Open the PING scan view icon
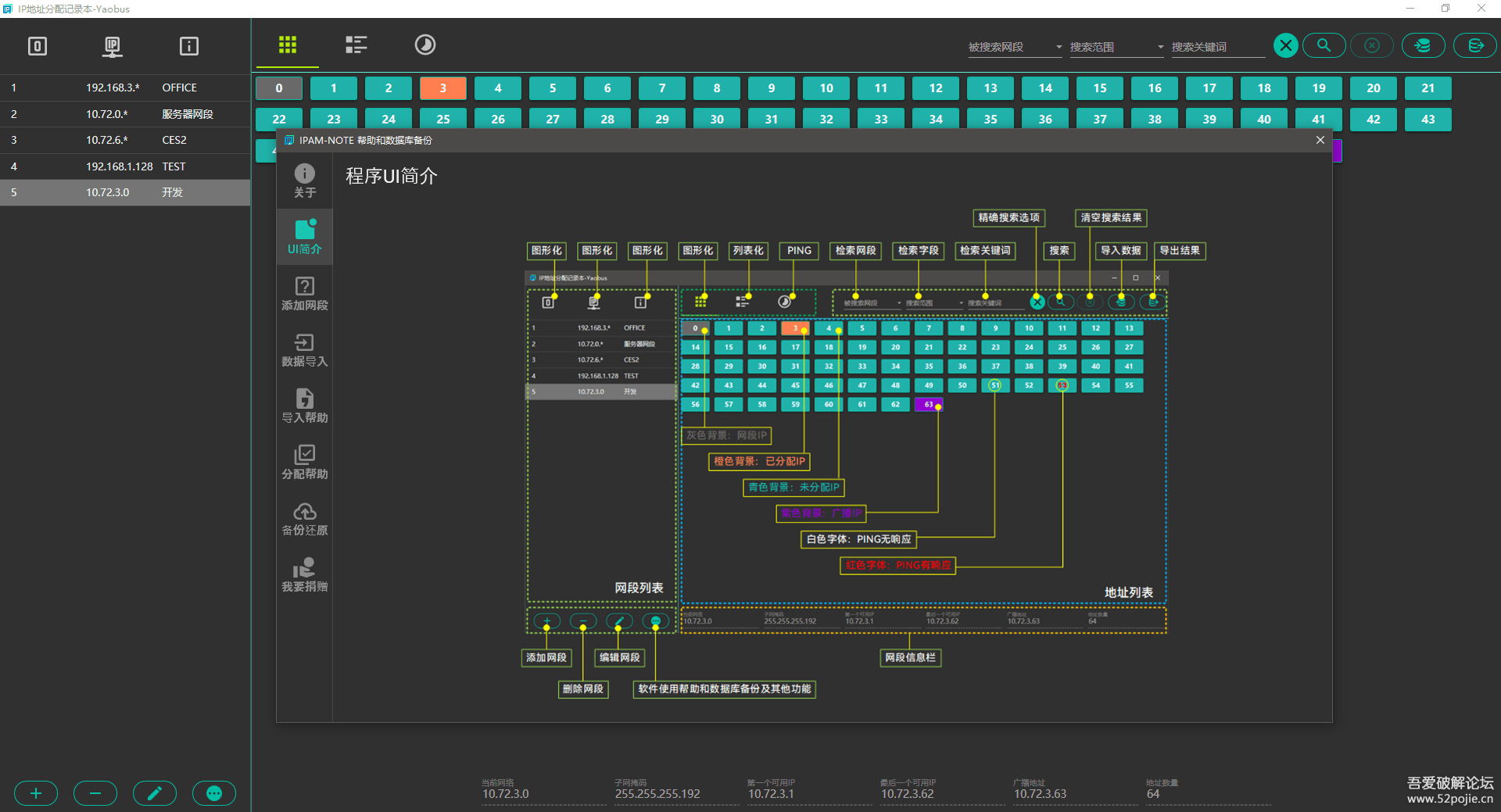 tap(425, 45)
